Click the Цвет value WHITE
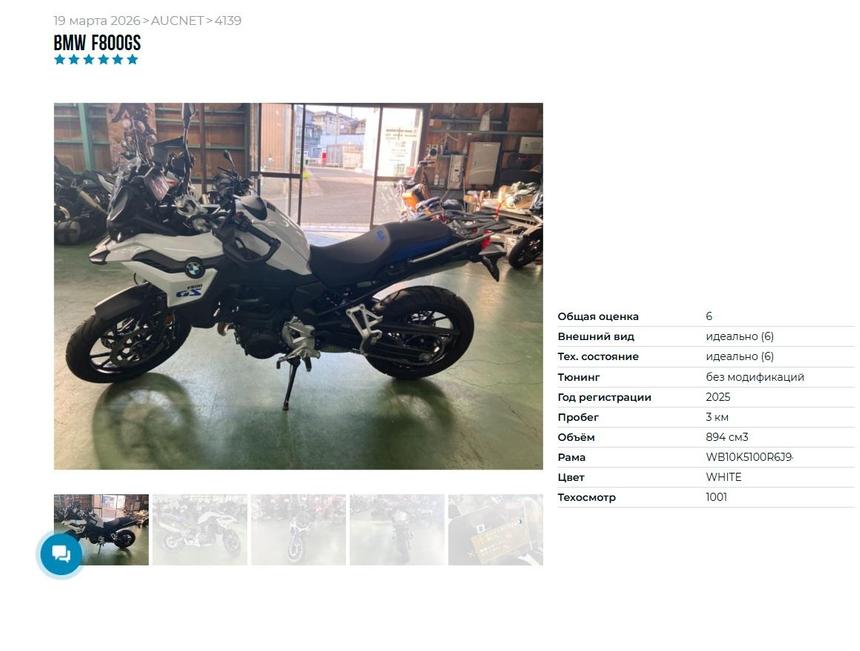The image size is (860, 651). pos(723,477)
